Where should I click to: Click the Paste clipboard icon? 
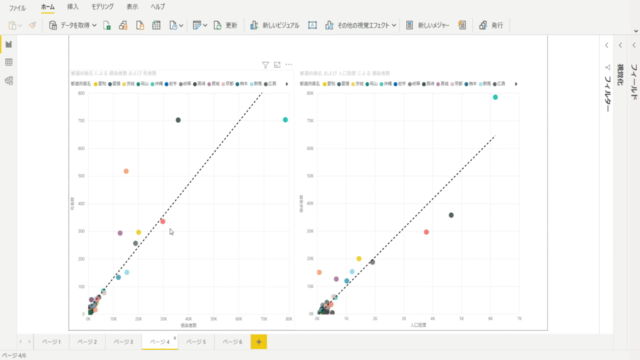click(12, 25)
